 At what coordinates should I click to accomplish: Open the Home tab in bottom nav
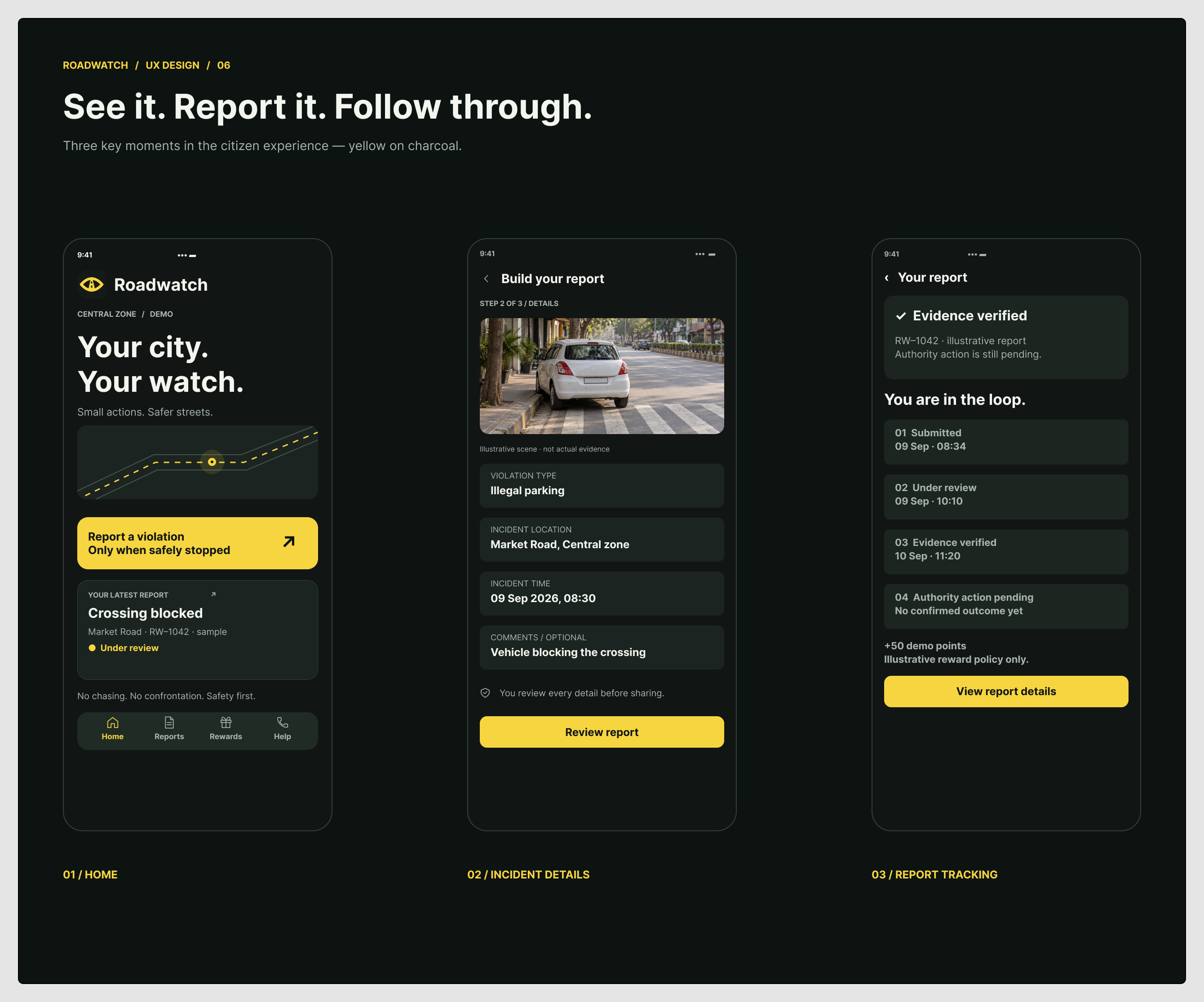[x=112, y=729]
